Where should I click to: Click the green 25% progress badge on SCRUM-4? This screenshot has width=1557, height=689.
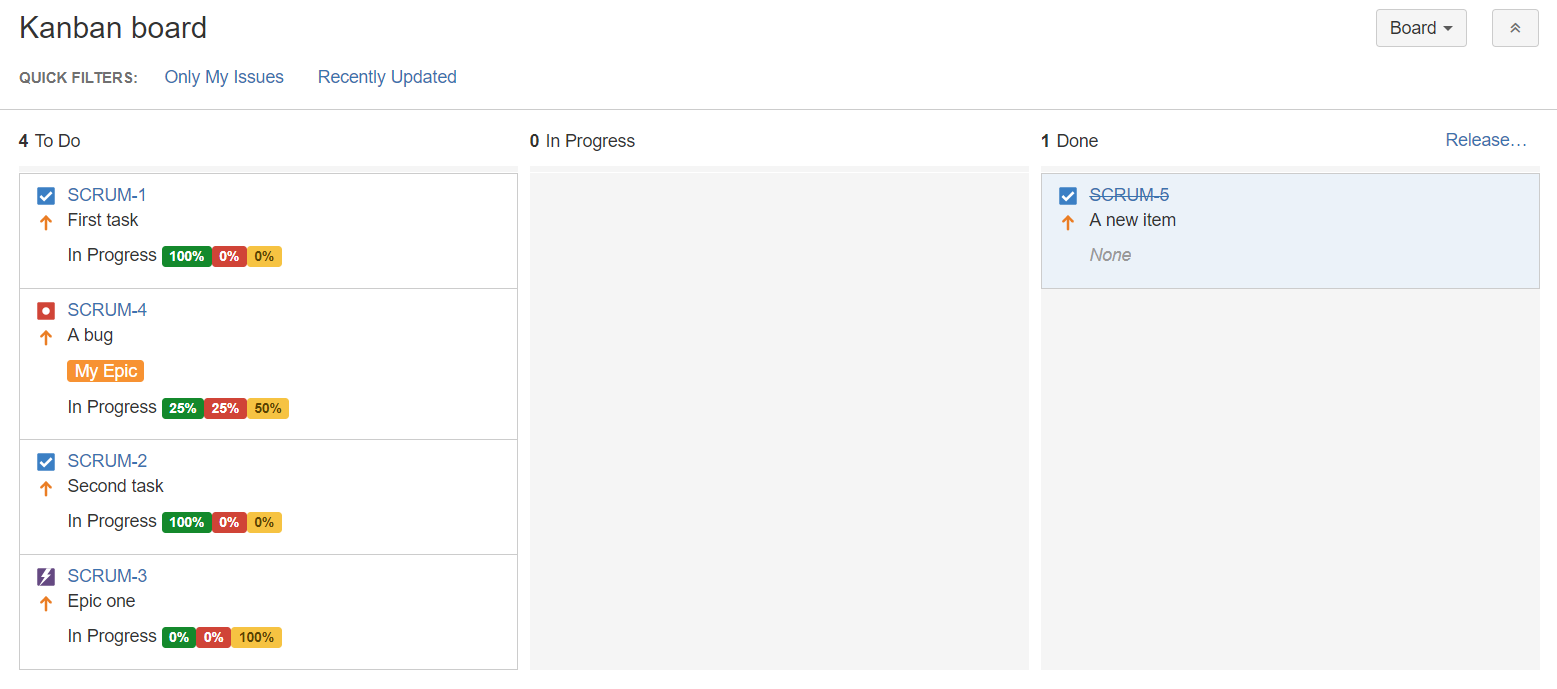click(183, 408)
